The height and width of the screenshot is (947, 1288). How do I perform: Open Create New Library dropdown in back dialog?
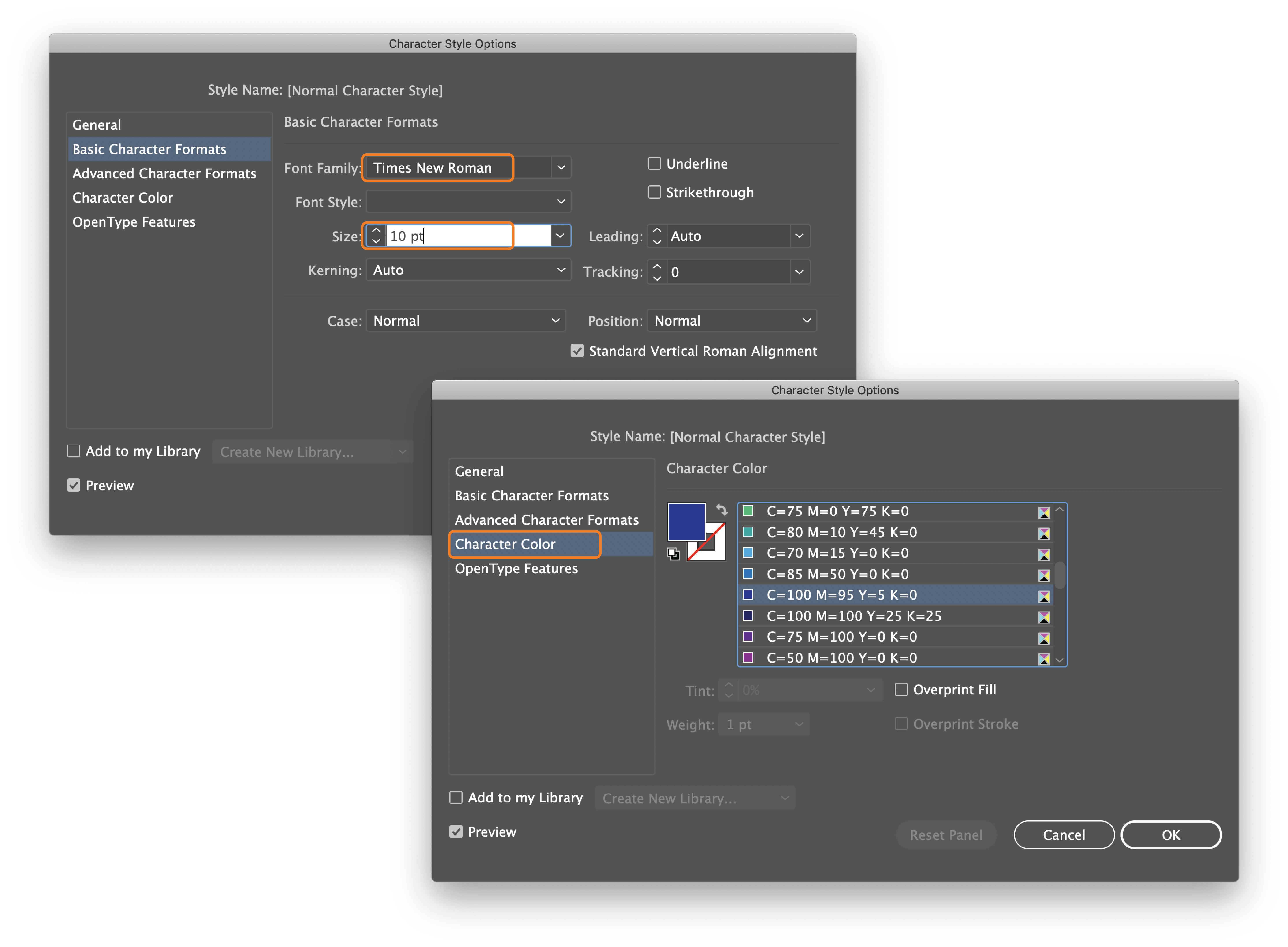tap(312, 452)
